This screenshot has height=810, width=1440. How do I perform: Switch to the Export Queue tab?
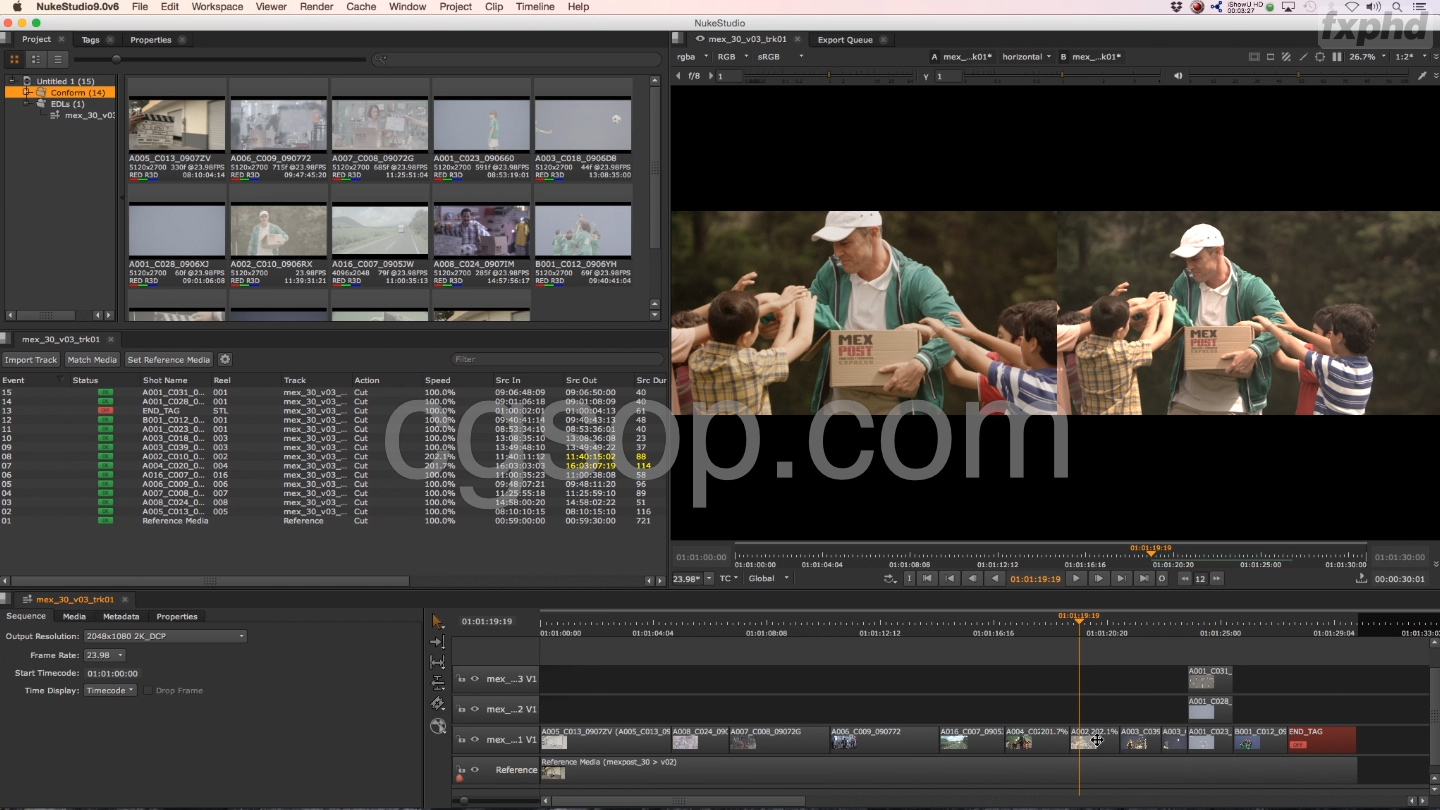point(844,40)
